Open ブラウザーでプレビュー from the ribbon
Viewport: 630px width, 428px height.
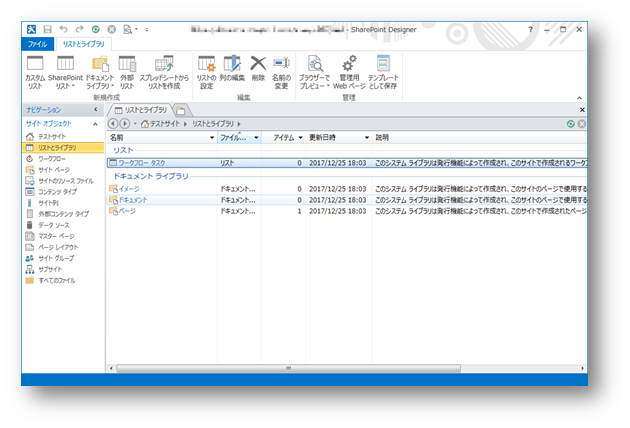315,70
